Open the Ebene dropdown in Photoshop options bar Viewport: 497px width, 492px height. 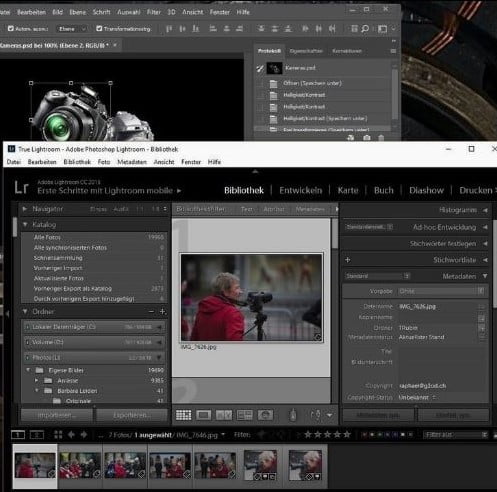[x=72, y=29]
